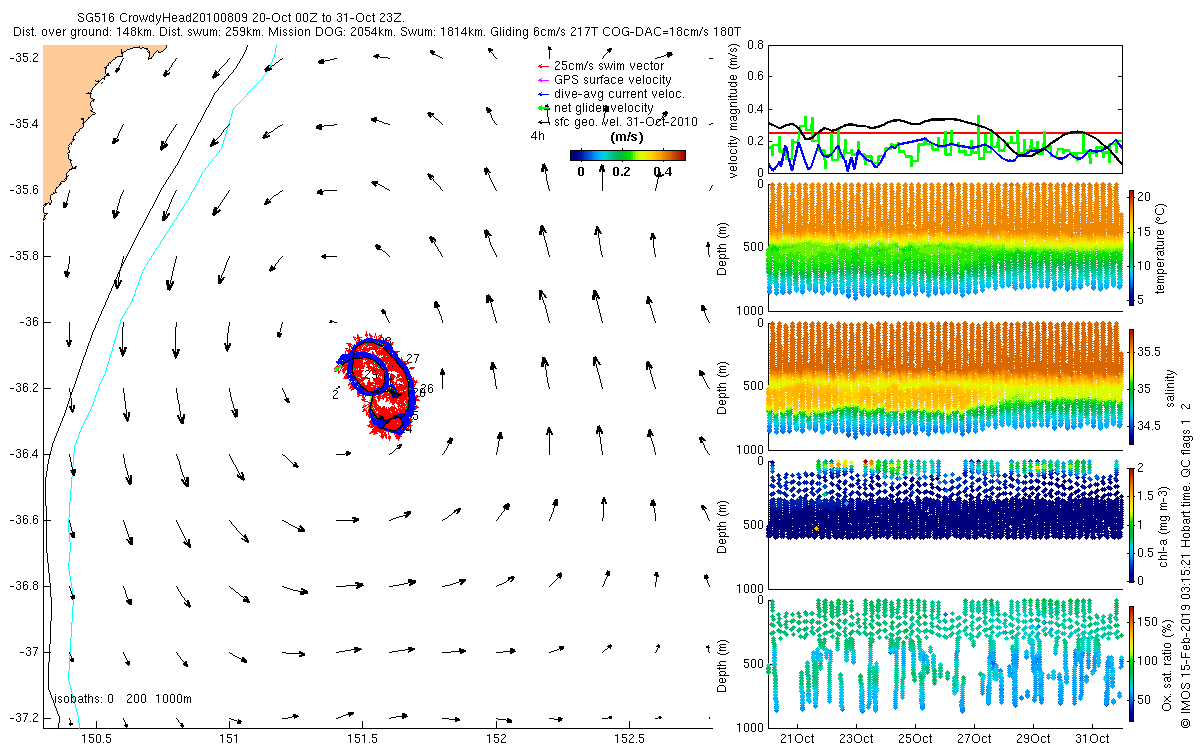Click the isobaths 0 200 1000m label
This screenshot has width=1200, height=750.
point(123,698)
